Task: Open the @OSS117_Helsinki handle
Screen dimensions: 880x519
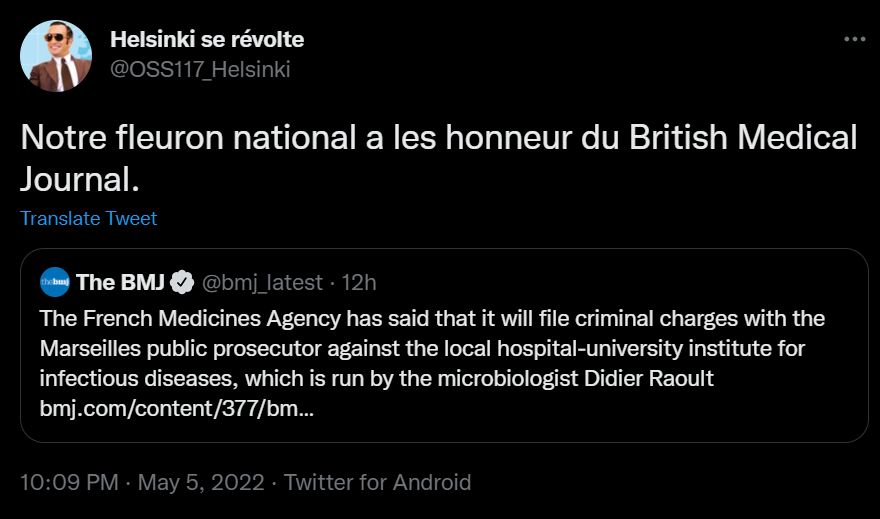Action: [x=200, y=68]
